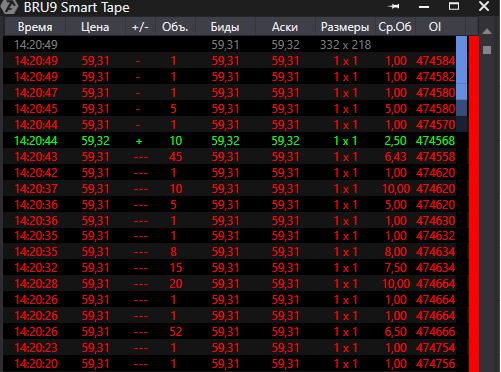The height and width of the screenshot is (372, 501).
Task: Click the app logo icon beside BRU9
Action: coord(8,6)
